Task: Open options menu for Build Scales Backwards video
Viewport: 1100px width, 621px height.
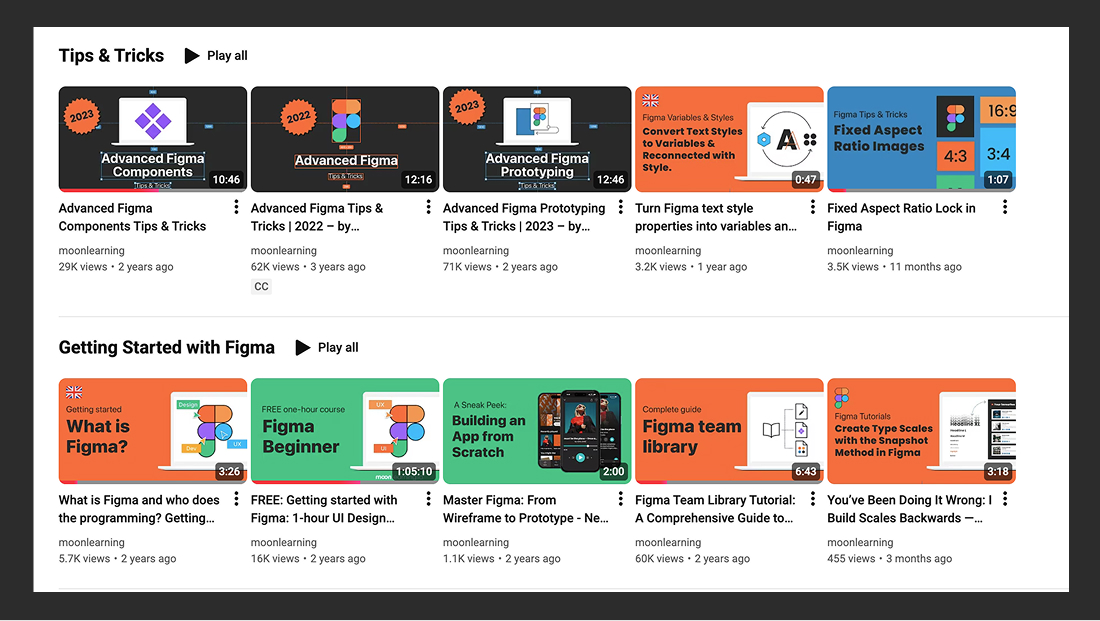Action: pyautogui.click(x=1004, y=499)
